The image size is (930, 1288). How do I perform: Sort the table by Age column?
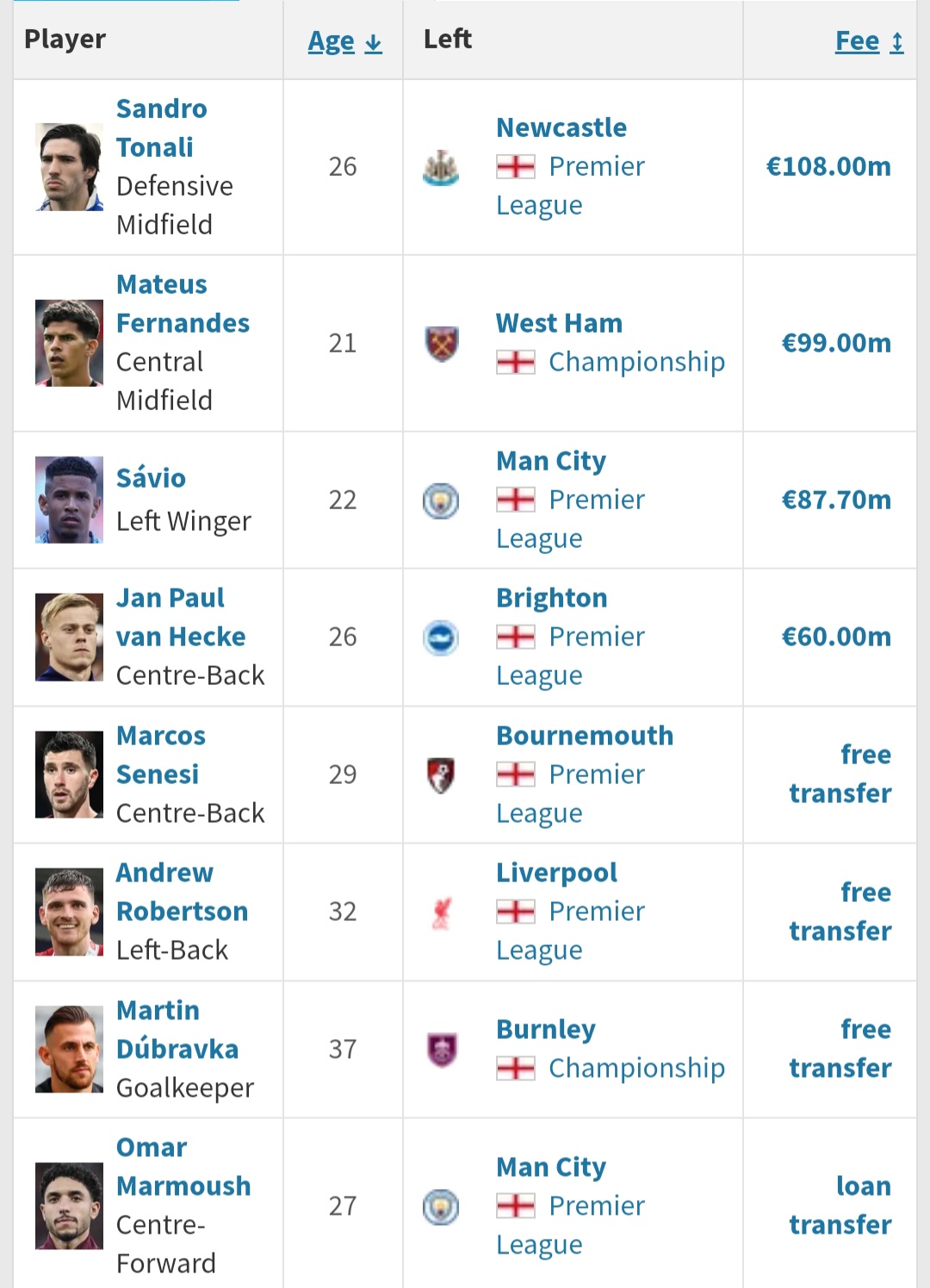[x=344, y=41]
